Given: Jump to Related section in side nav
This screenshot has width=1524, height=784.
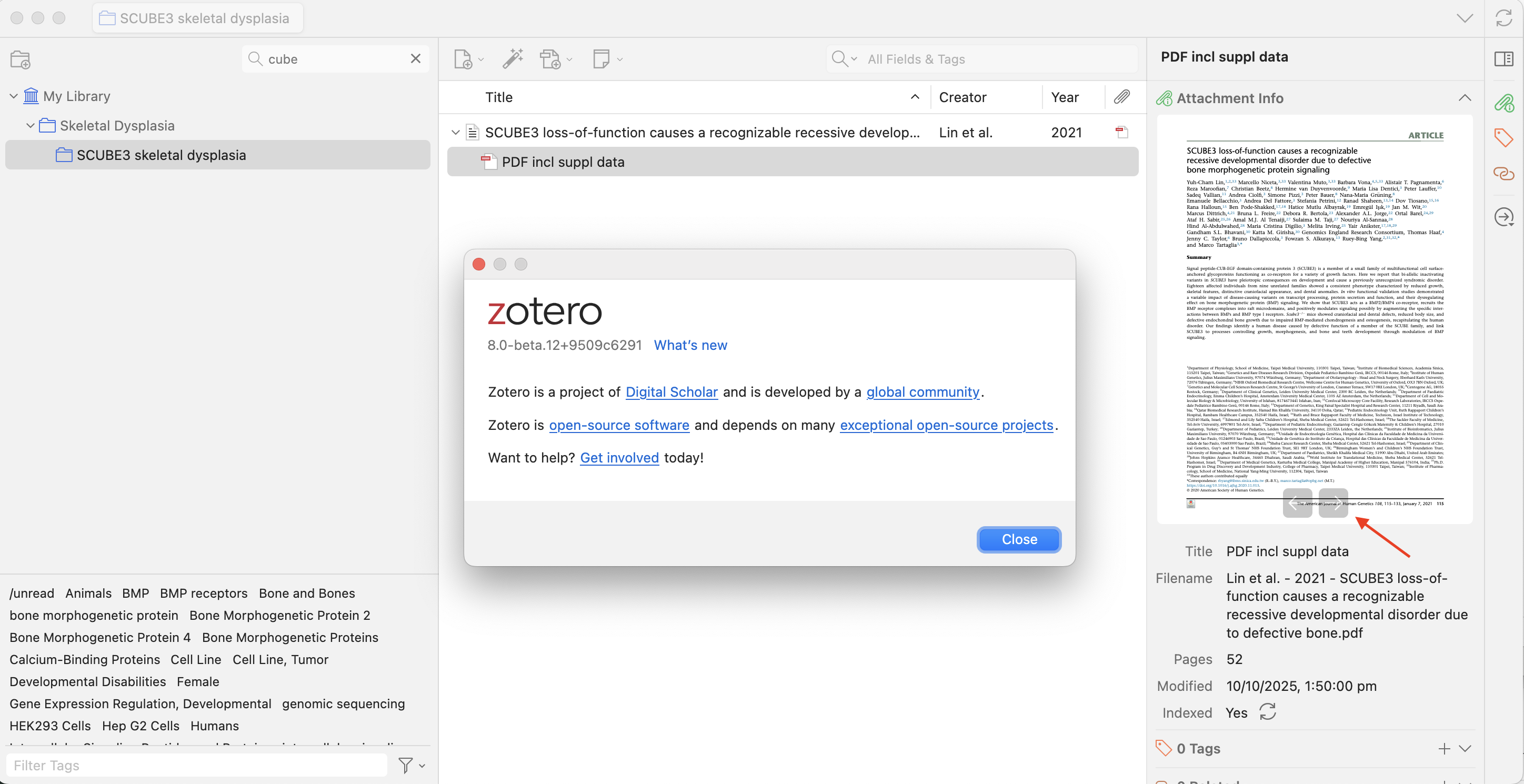Looking at the screenshot, I should [1503, 173].
